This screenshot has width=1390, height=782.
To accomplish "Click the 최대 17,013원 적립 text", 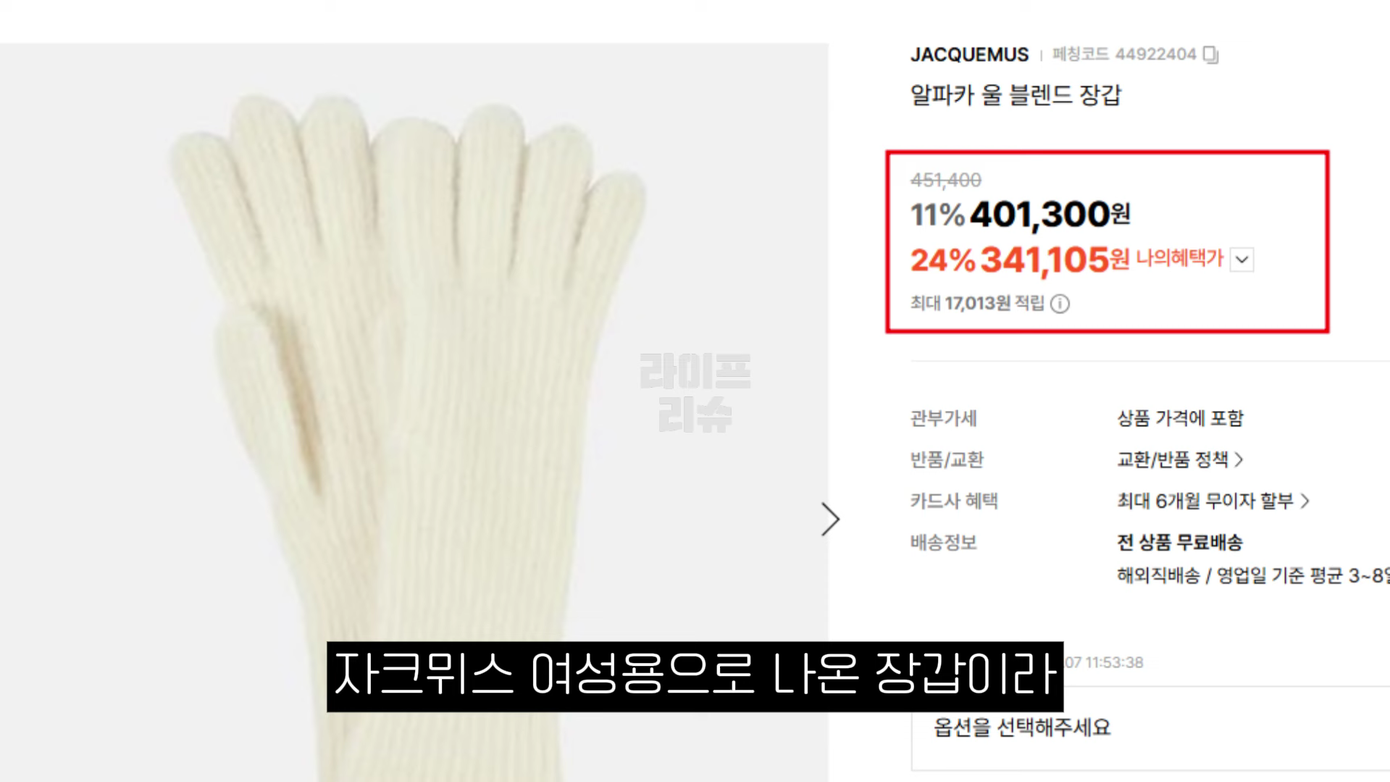I will [977, 303].
